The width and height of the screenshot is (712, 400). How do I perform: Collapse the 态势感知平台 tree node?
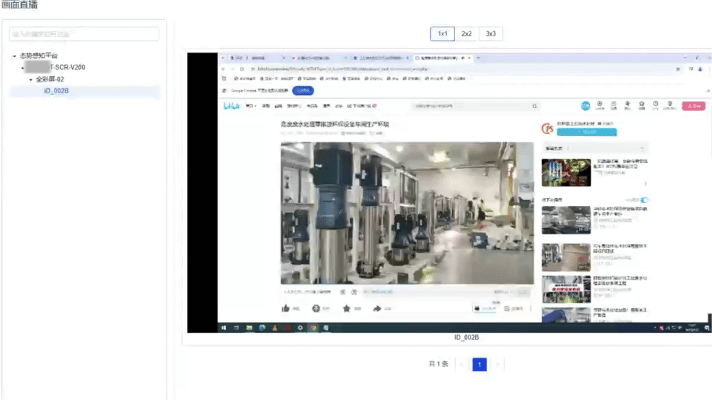point(14,56)
